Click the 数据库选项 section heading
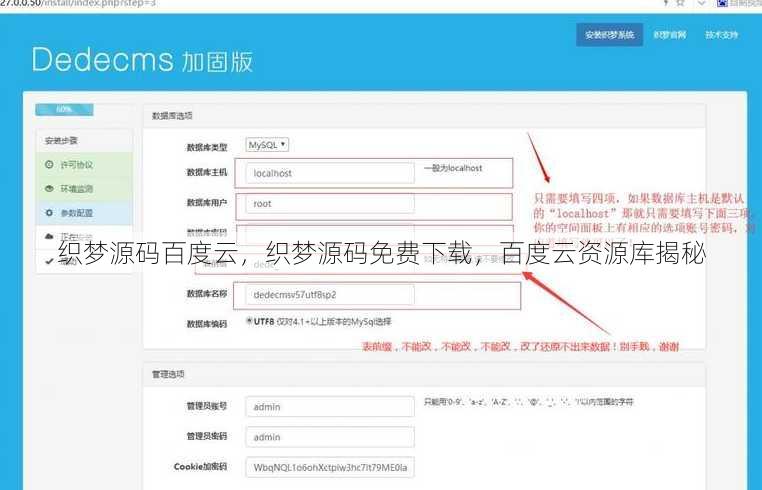The image size is (762, 490). (x=172, y=116)
